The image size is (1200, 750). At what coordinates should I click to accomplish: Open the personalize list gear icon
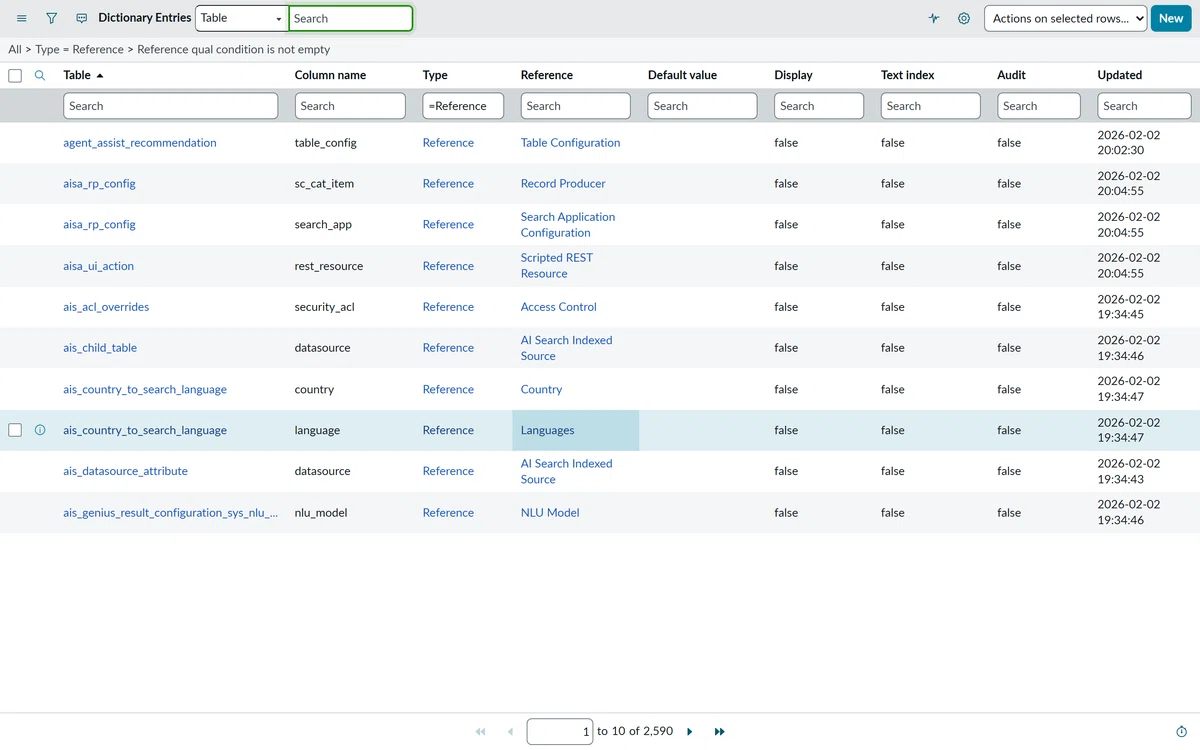964,18
